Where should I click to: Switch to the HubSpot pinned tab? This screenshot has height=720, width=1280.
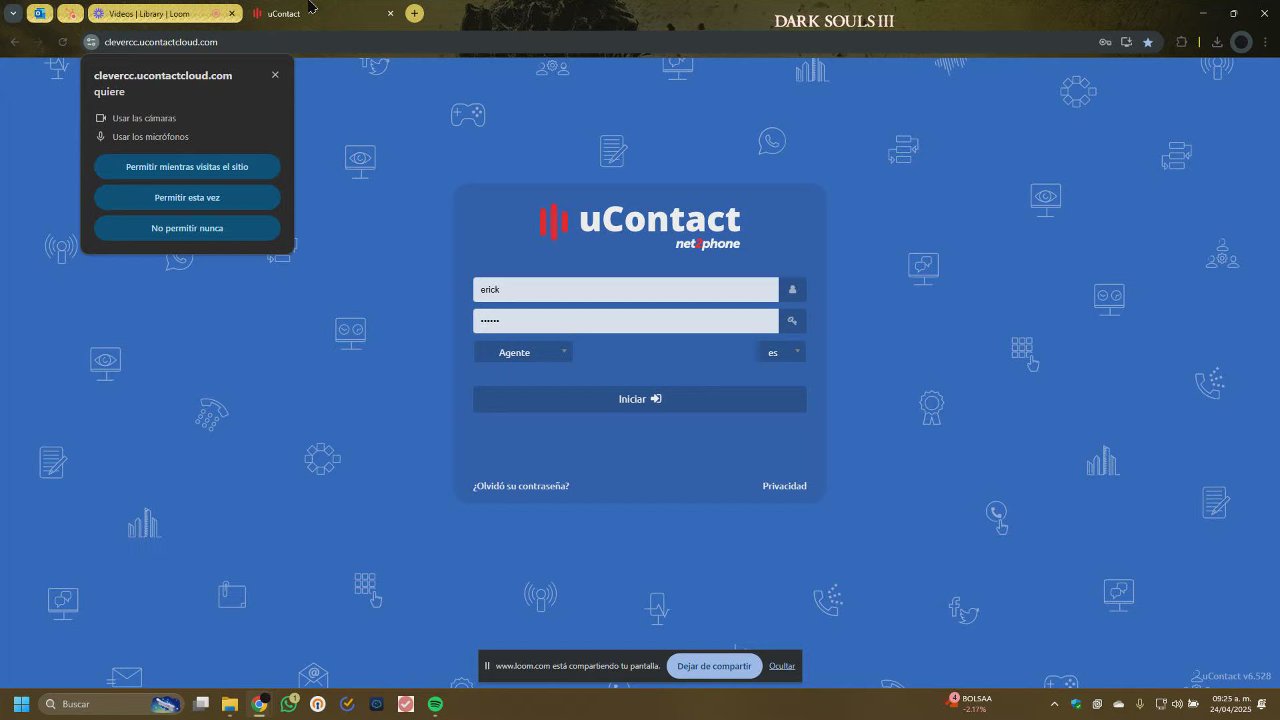(70, 13)
